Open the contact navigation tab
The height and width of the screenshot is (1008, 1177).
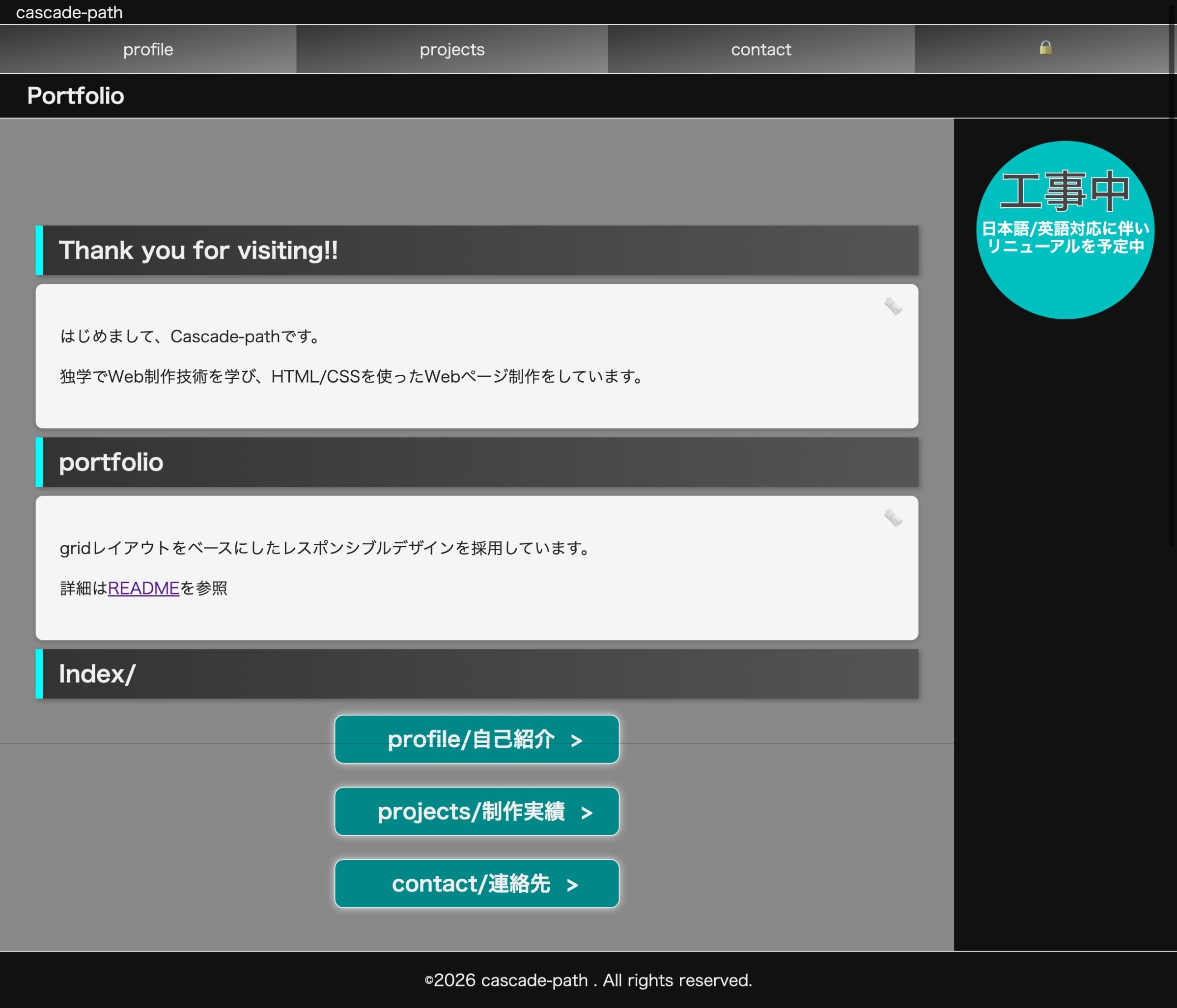(761, 50)
